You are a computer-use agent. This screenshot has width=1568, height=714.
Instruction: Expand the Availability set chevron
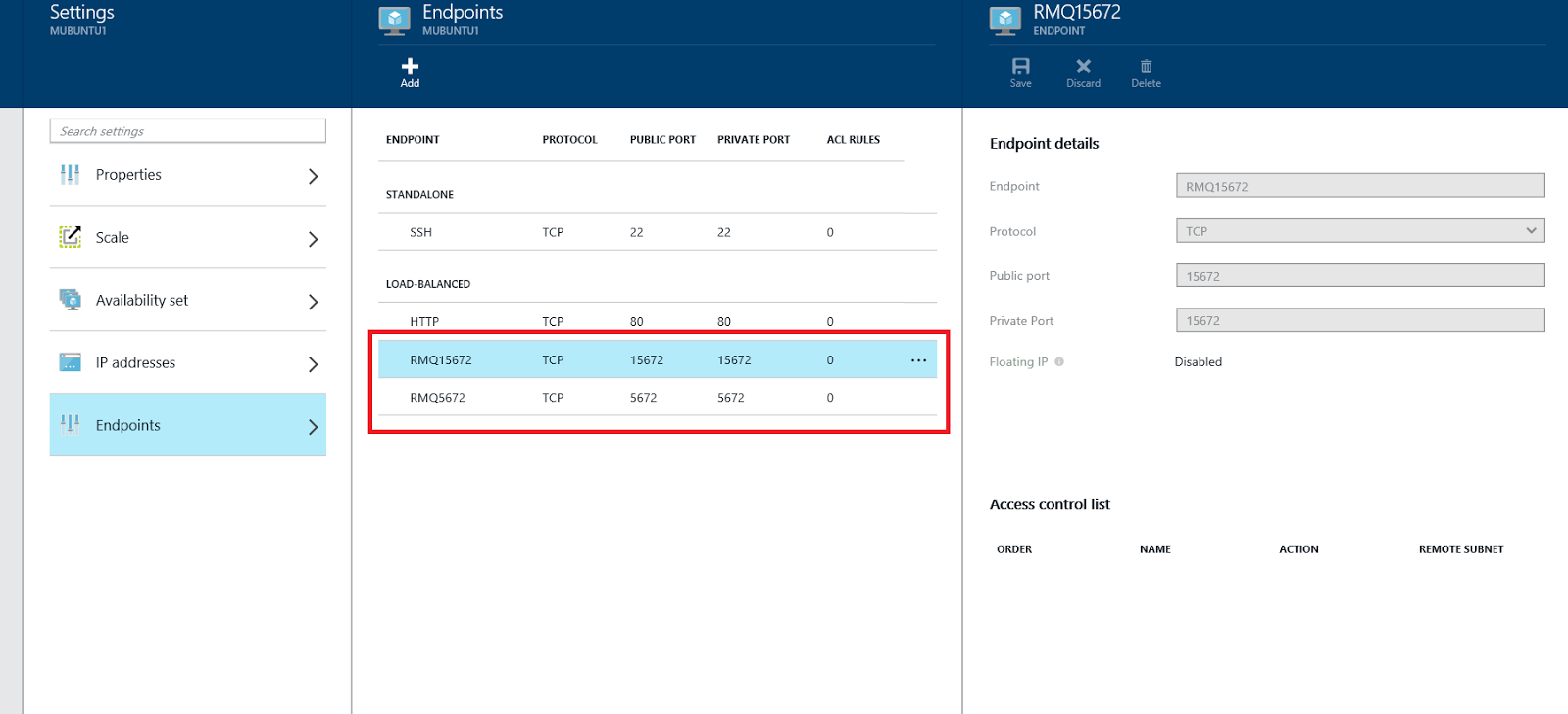point(313,302)
